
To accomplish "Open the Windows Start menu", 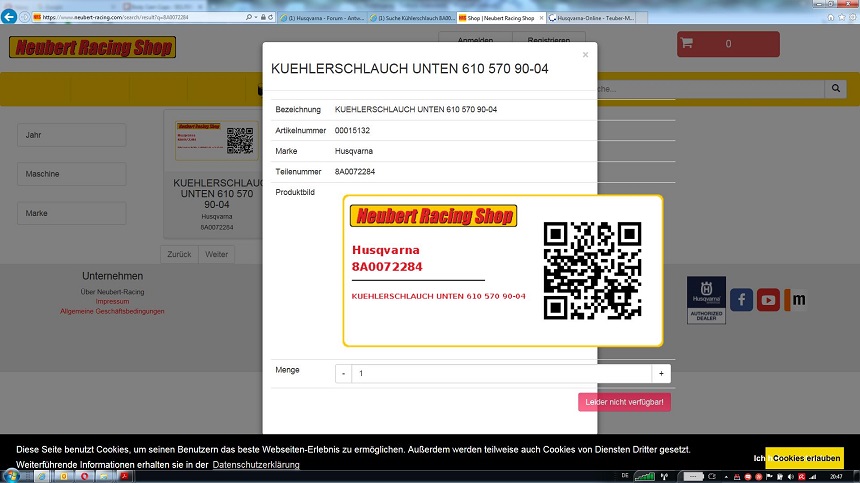I will point(10,476).
